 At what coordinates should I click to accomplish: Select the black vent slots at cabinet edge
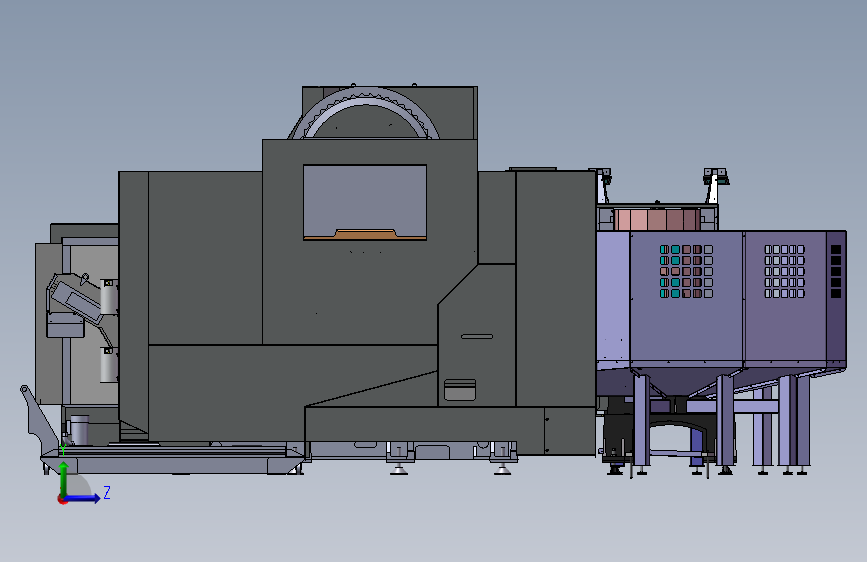click(836, 271)
